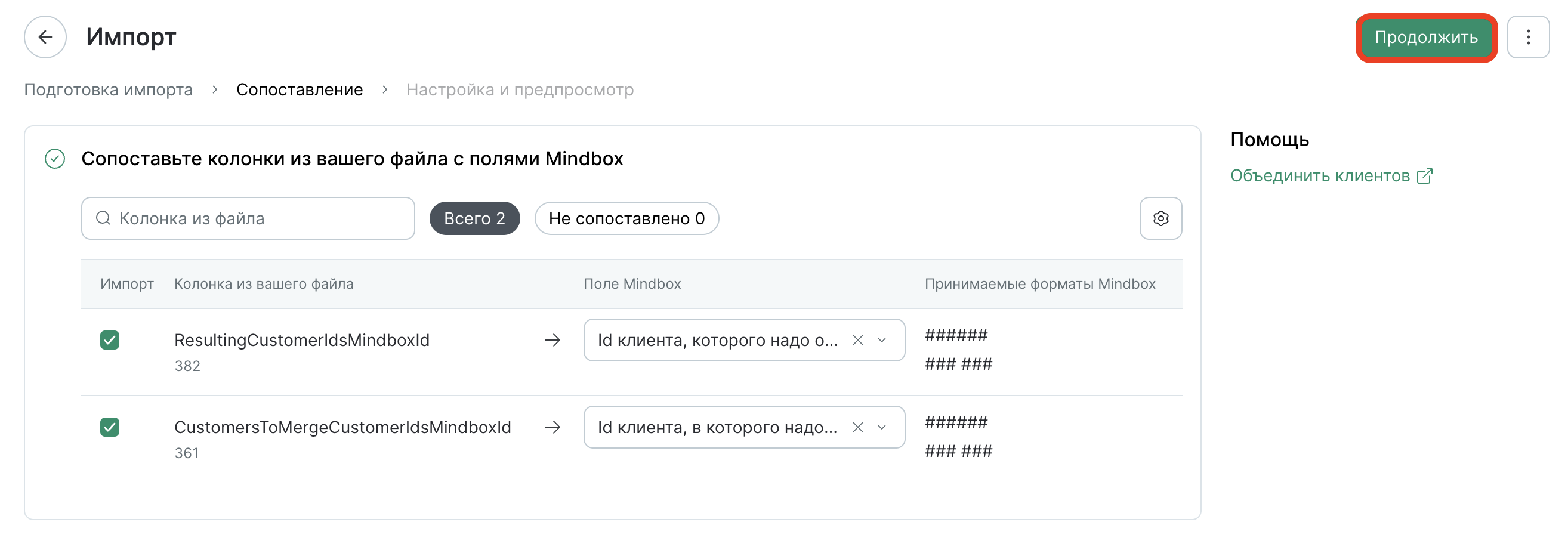Click sample value '361'
Image resolution: width=1568 pixels, height=550 pixels.
tap(186, 453)
